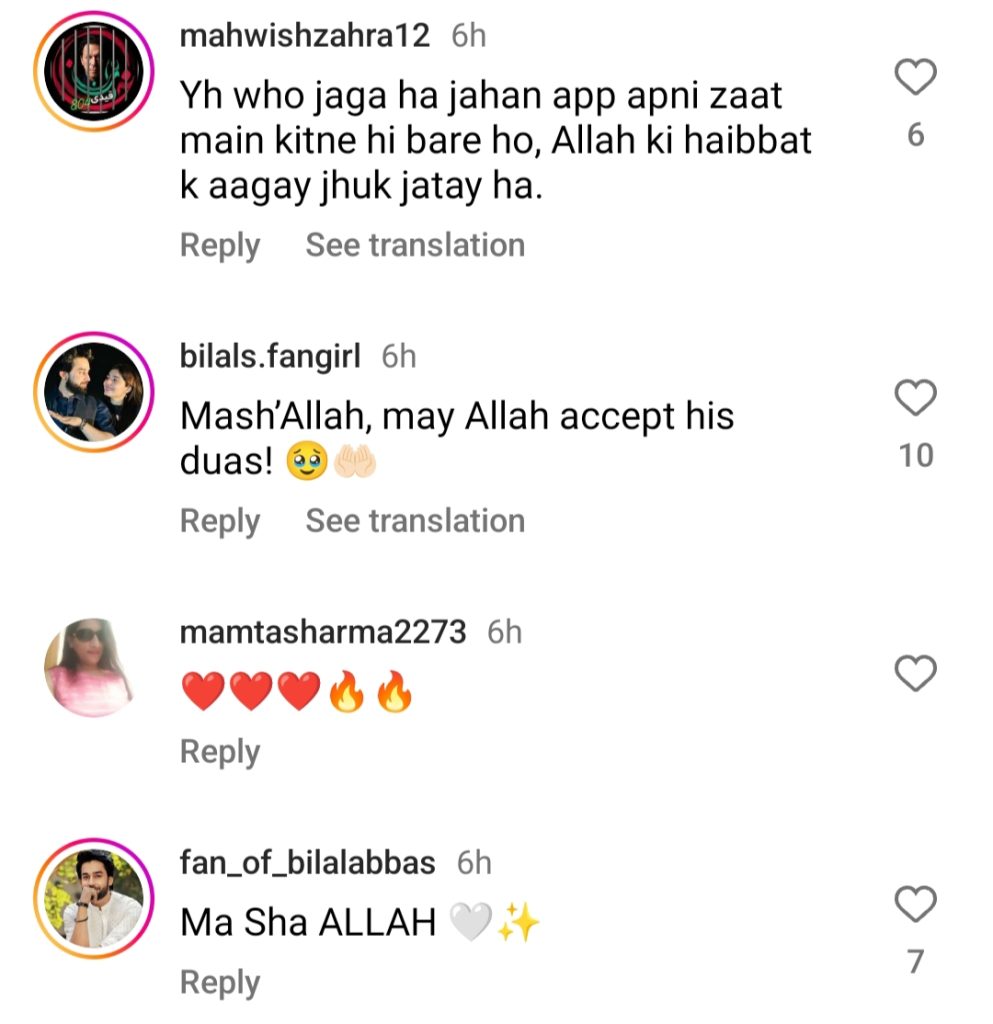Open the fan_of_bilalabbas username link
This screenshot has height=1024, width=993.
coord(307,863)
